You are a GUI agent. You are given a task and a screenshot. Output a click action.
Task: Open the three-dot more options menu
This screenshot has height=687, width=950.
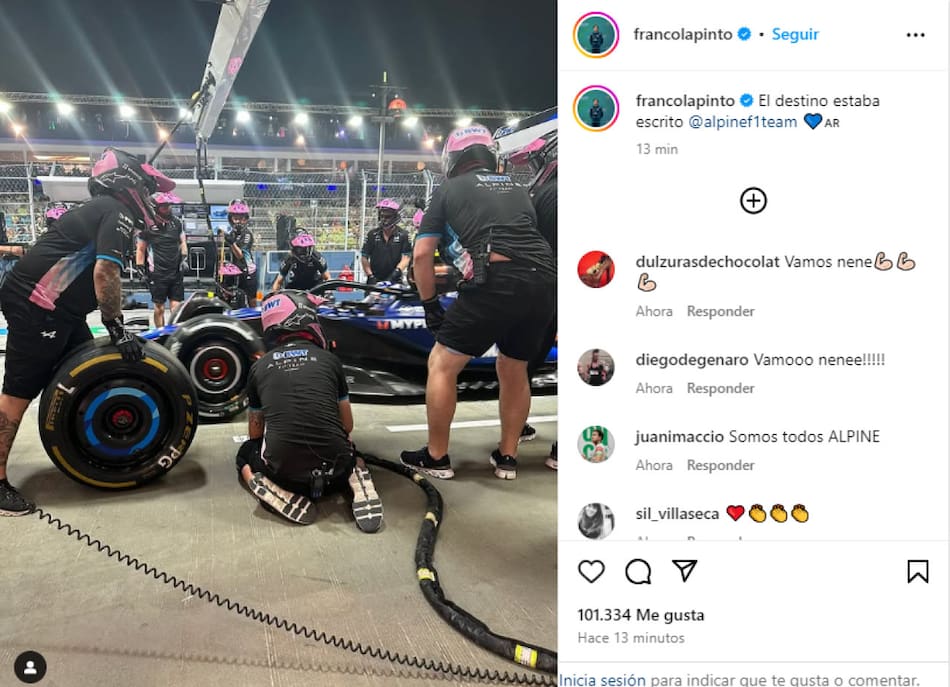point(915,35)
